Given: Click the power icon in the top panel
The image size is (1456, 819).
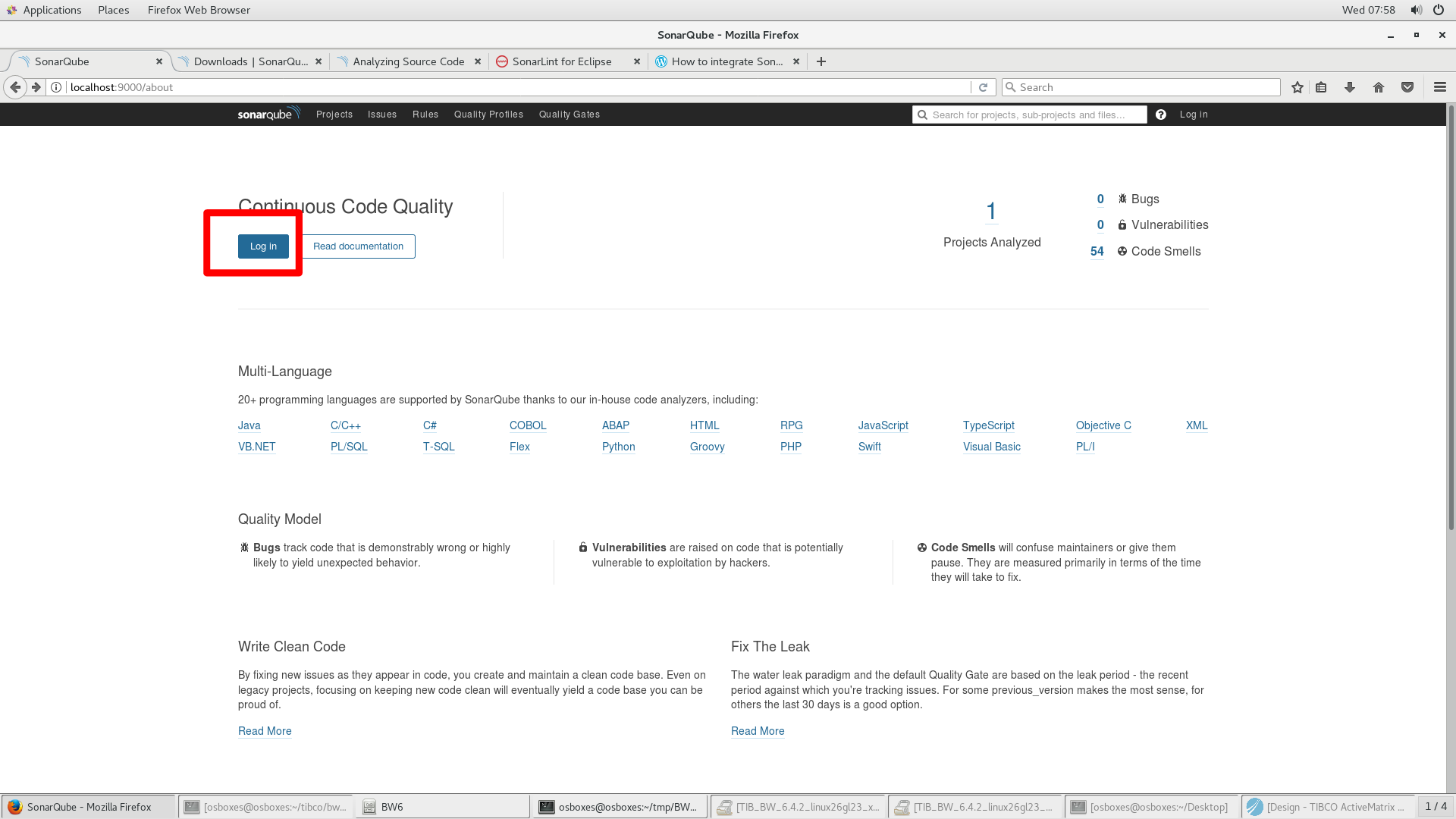Looking at the screenshot, I should click(x=1439, y=10).
